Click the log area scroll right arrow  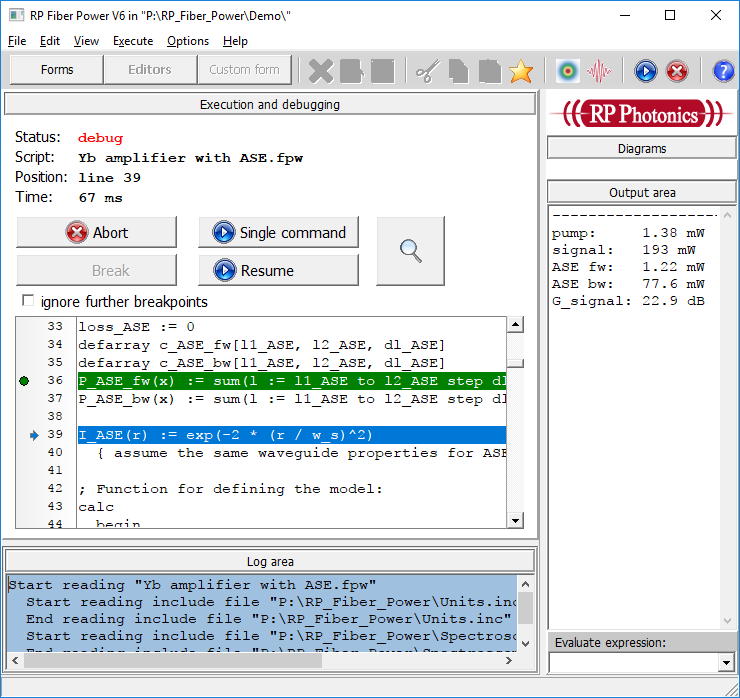(508, 660)
